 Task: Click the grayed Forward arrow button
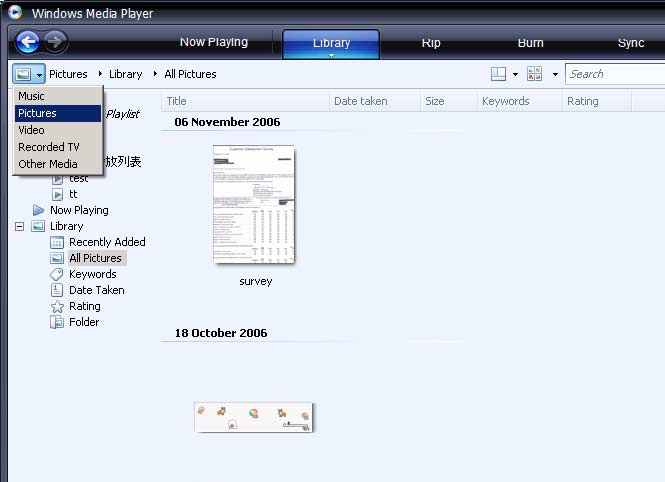pyautogui.click(x=55, y=42)
